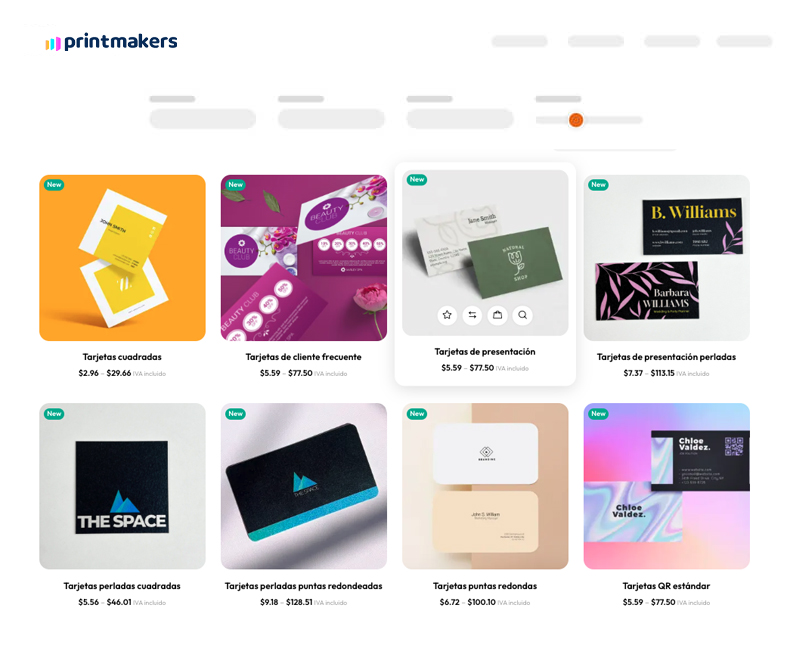This screenshot has height=645, width=791.
Task: Click the printmakers logo
Action: (x=111, y=42)
